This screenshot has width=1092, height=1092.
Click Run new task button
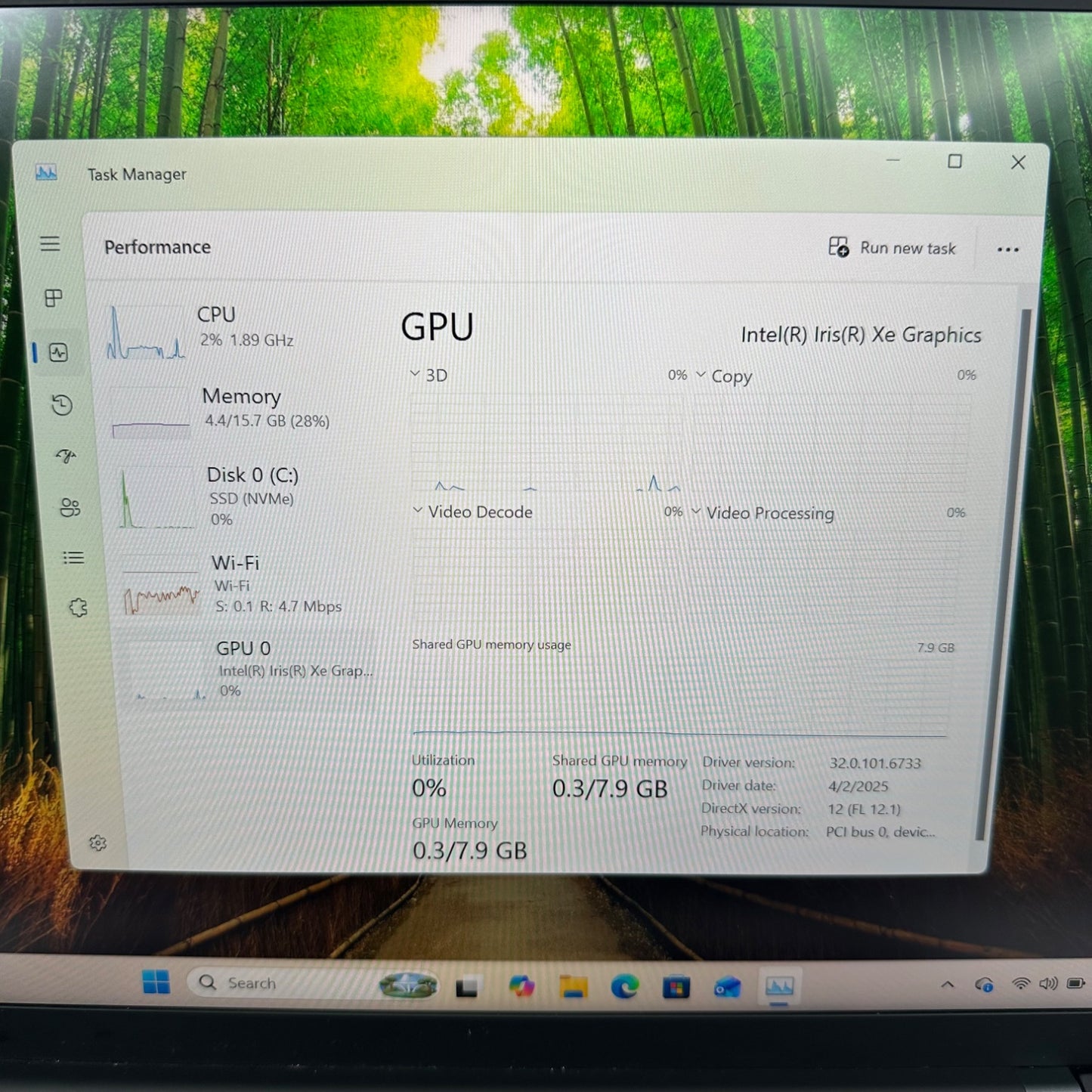coord(892,248)
